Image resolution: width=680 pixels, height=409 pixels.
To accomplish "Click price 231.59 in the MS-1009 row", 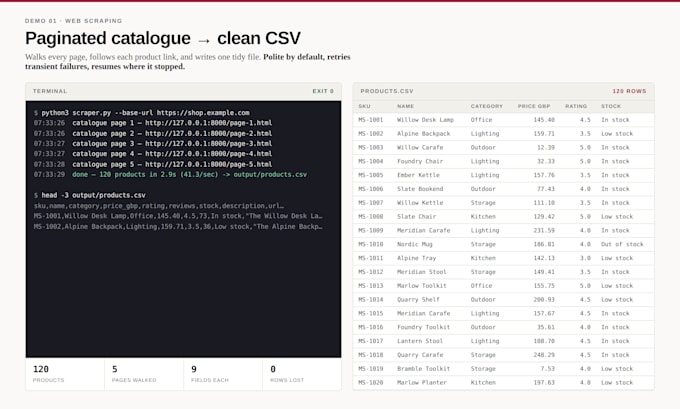I will 544,231.
